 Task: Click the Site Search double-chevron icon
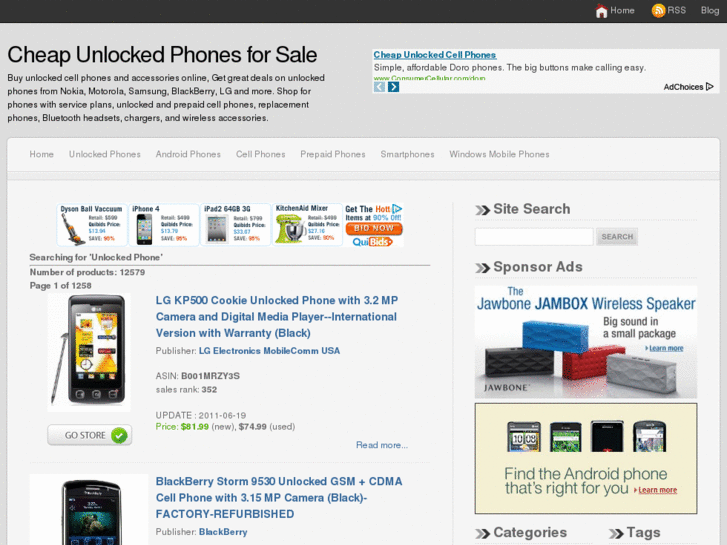tap(482, 210)
